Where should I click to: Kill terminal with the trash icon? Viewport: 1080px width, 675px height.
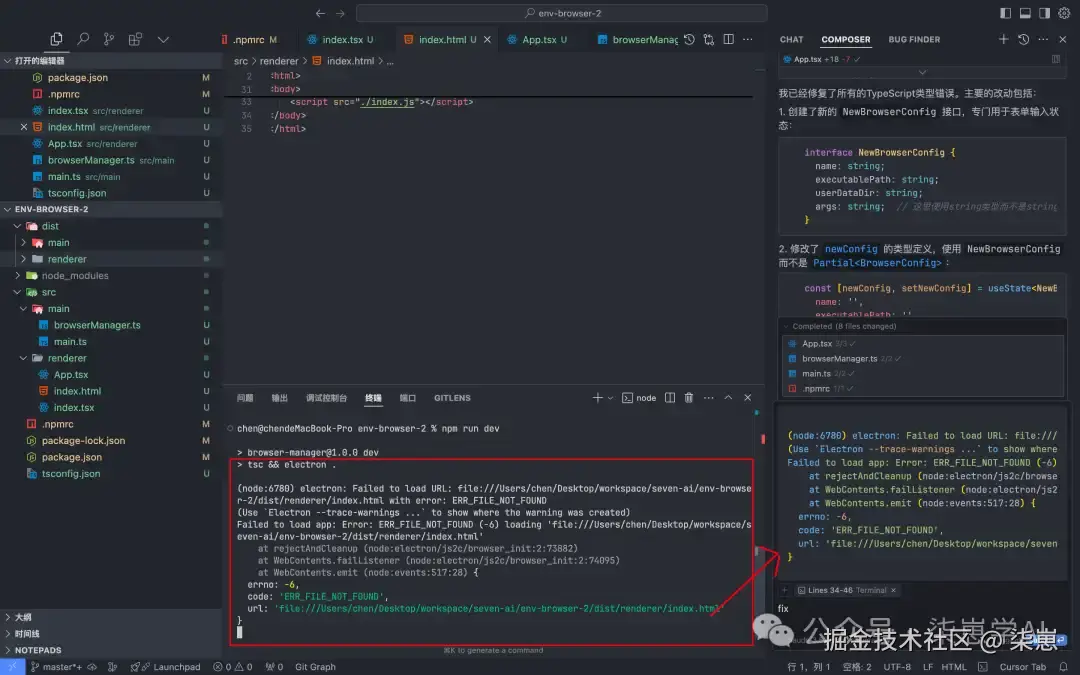pos(689,397)
